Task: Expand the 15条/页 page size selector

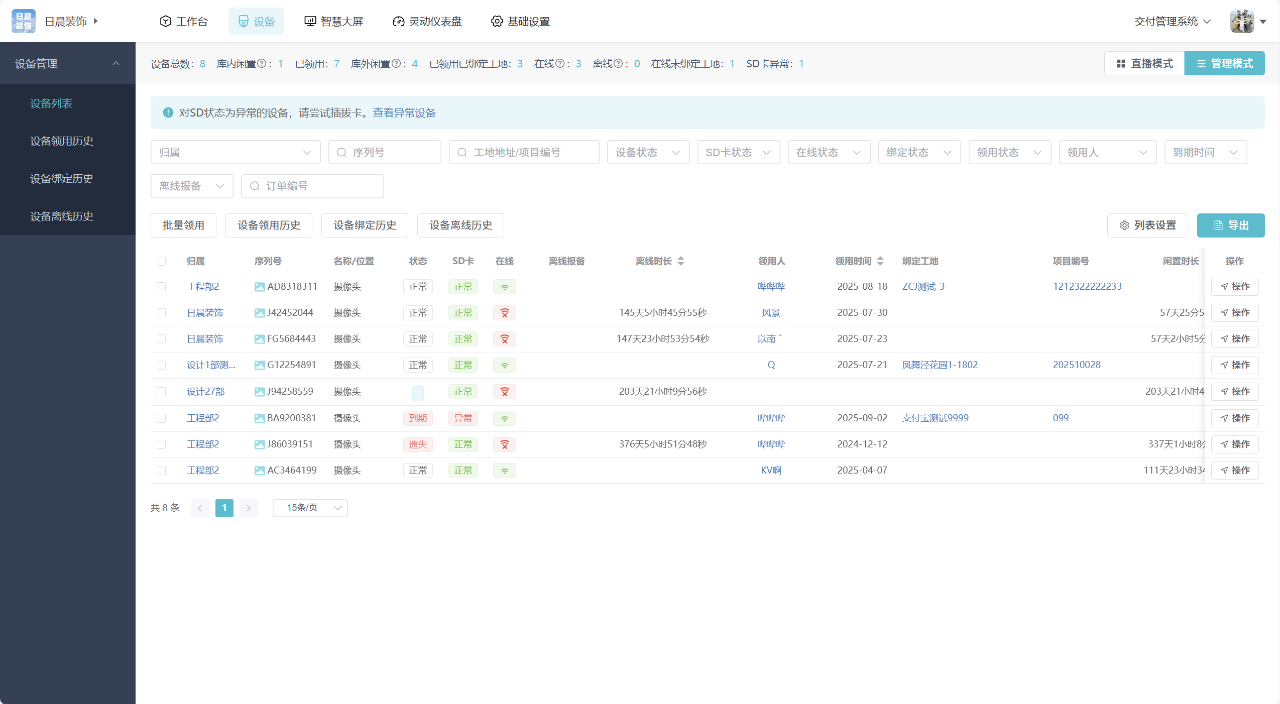Action: 310,508
